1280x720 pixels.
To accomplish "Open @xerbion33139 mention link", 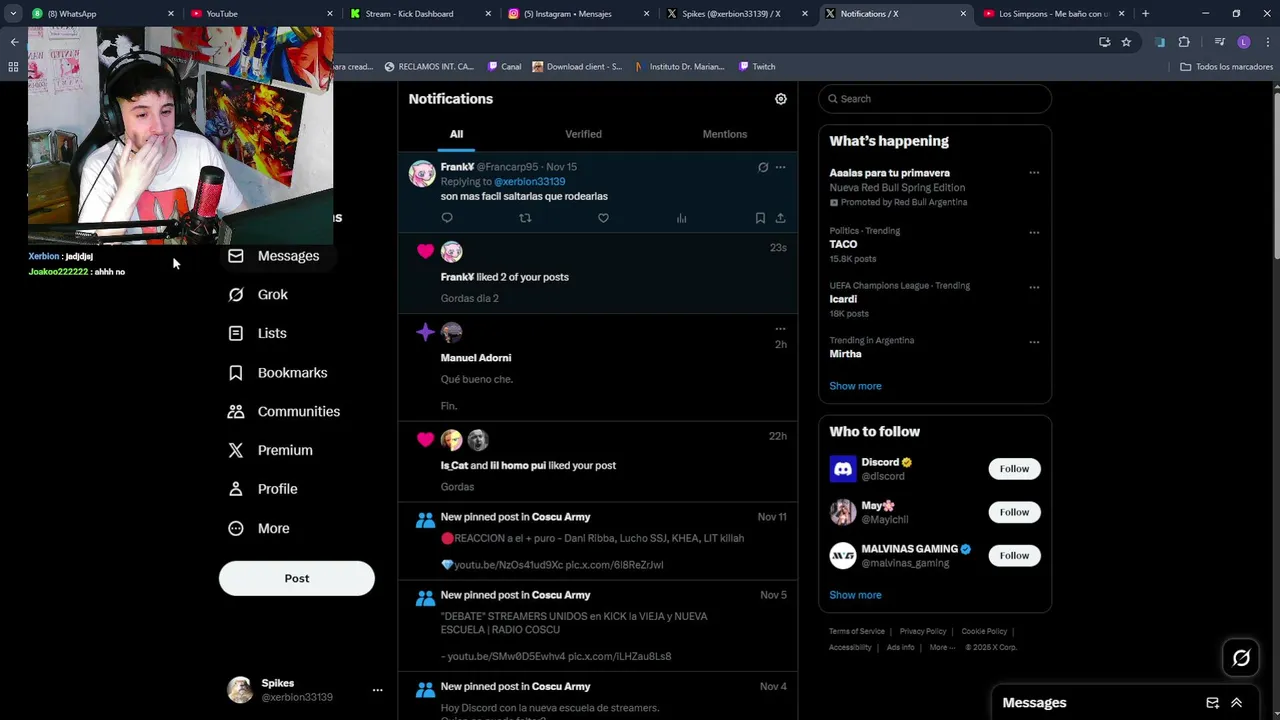I will [530, 182].
